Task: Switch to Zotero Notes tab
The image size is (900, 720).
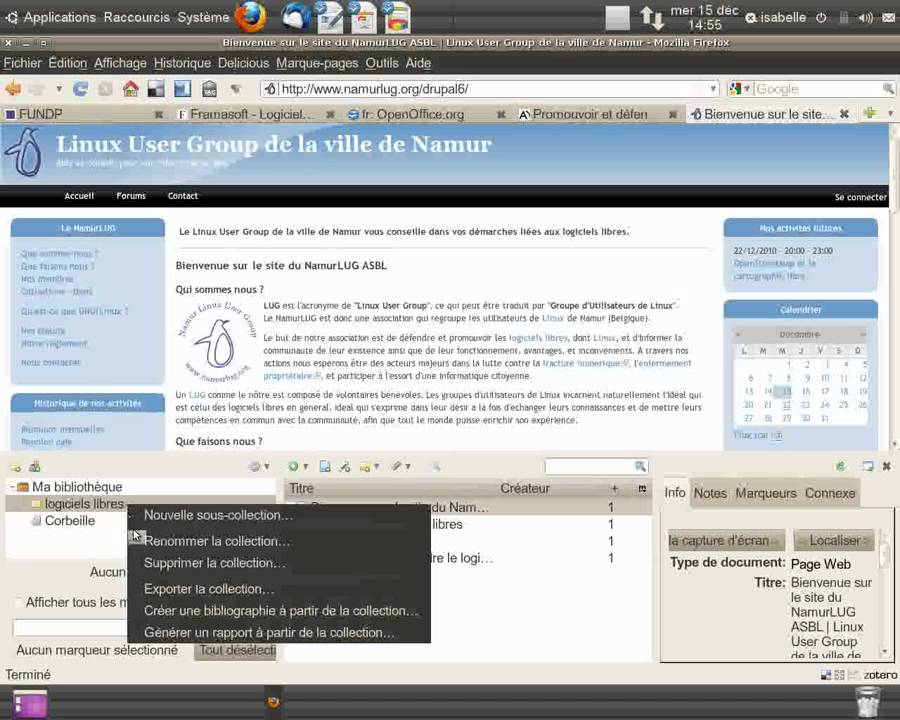Action: (x=710, y=493)
